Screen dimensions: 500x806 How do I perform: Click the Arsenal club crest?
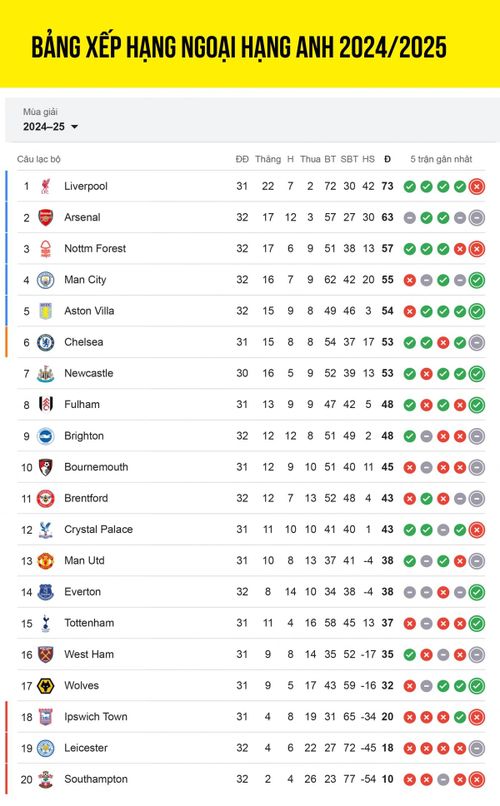[x=46, y=217]
